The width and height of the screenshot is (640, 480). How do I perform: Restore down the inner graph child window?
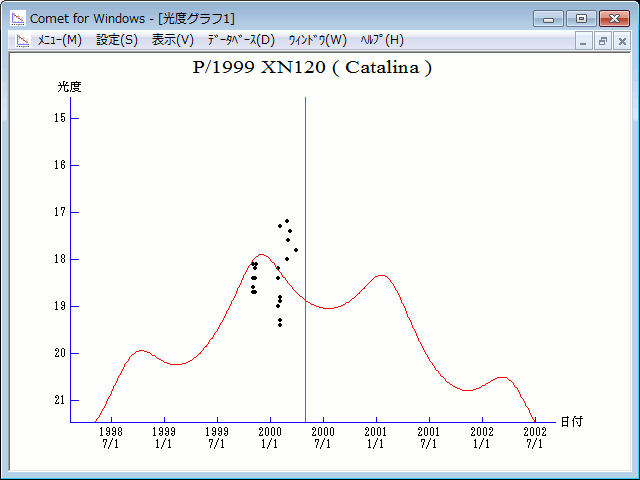pos(602,41)
